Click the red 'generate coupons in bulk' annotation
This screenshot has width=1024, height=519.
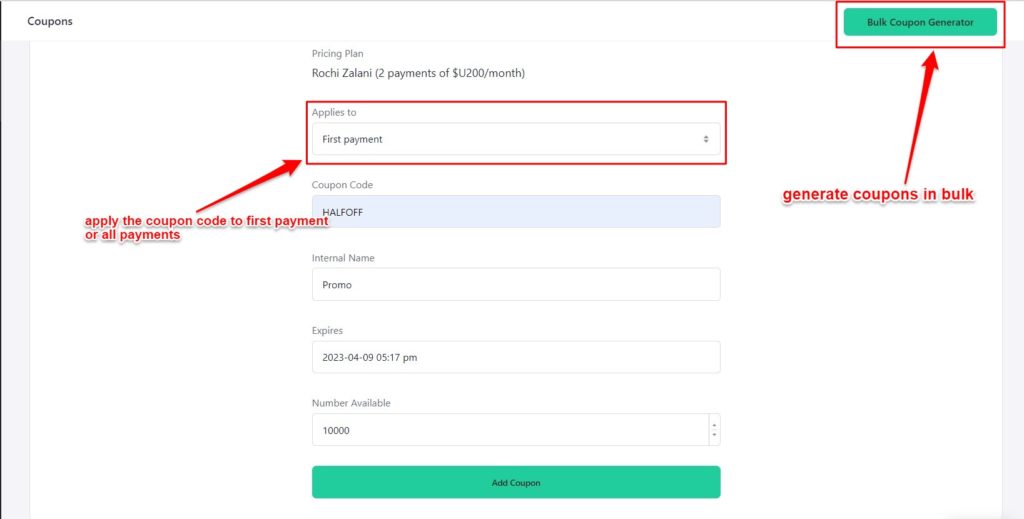pos(877,195)
